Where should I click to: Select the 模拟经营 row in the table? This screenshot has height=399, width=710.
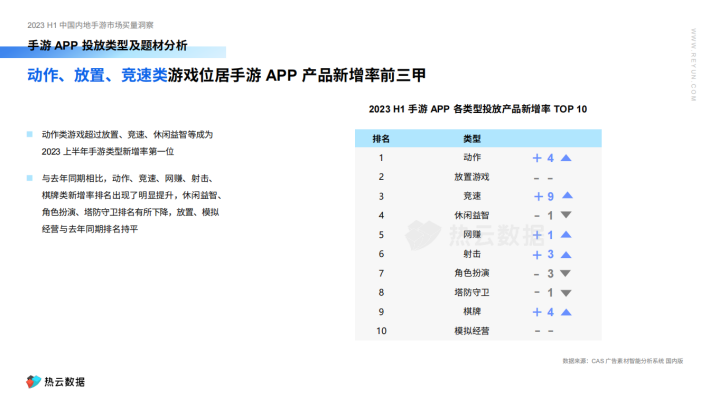click(x=478, y=331)
